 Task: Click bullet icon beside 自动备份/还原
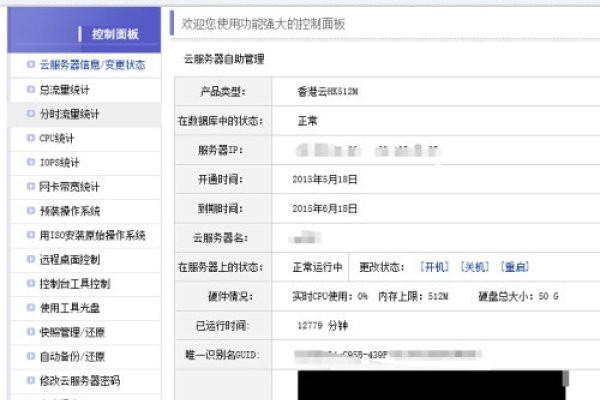coord(31,356)
